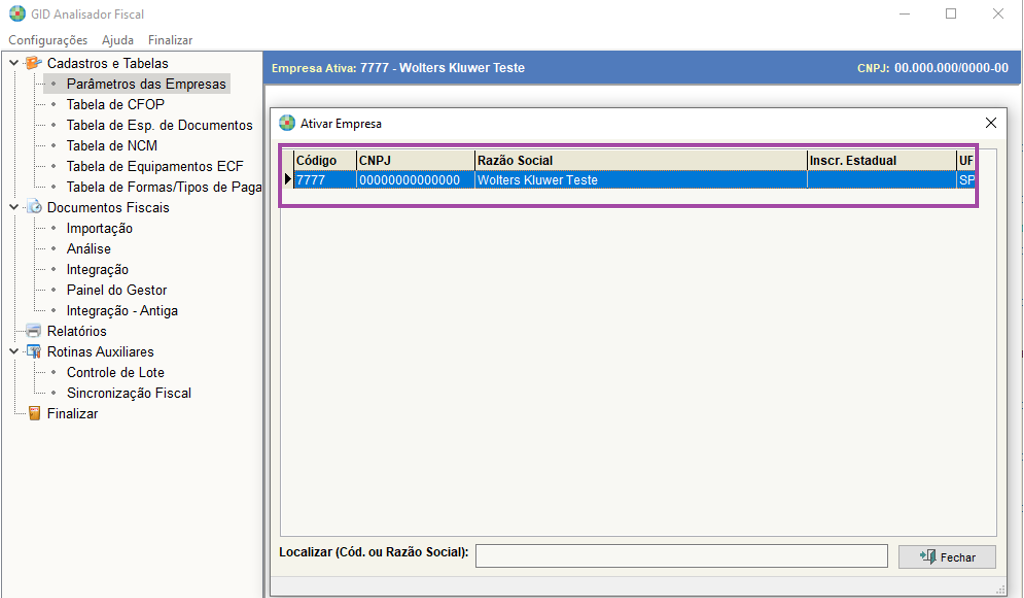Click the CNPJ column header
Screen dimensions: 1024x598
(x=415, y=160)
